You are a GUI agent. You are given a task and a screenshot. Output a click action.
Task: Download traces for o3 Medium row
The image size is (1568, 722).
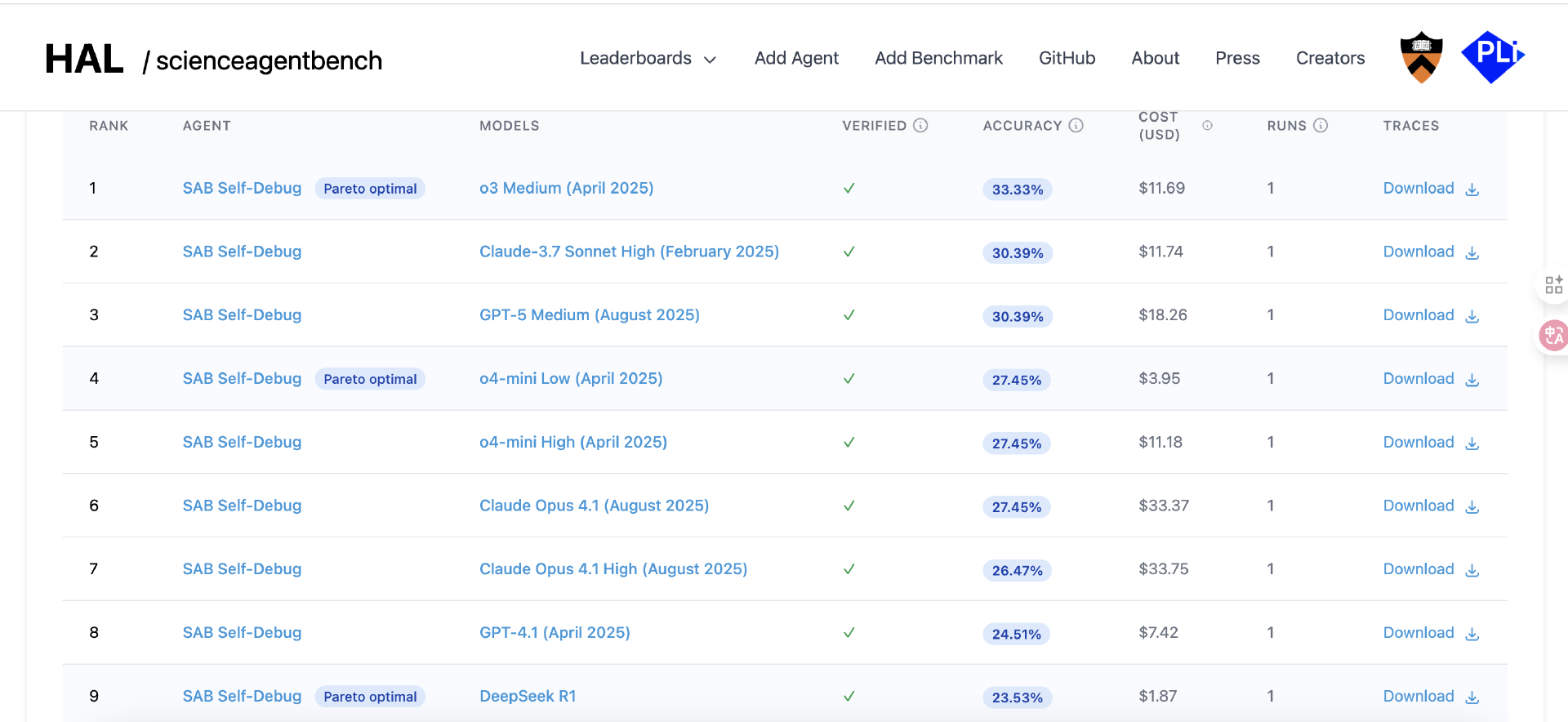pyautogui.click(x=1431, y=189)
